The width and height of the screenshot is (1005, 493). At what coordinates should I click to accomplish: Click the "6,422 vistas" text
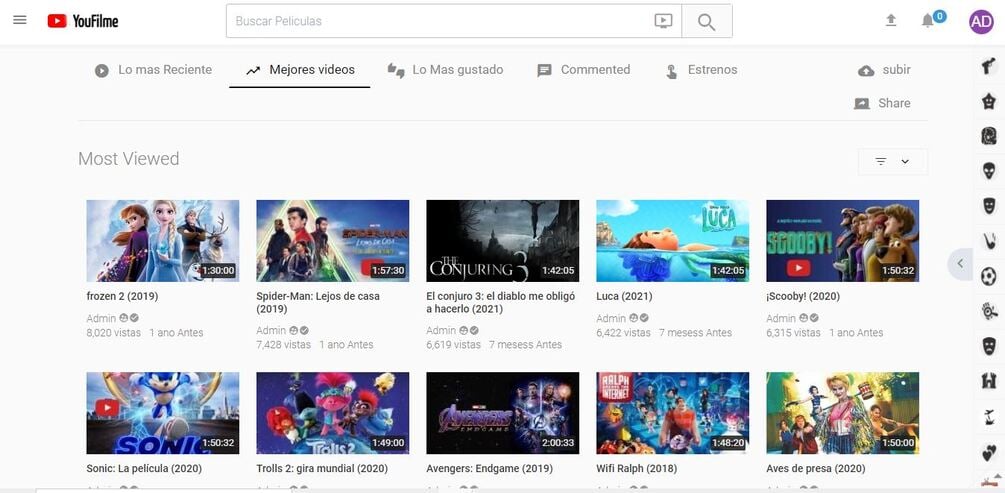[x=623, y=333]
